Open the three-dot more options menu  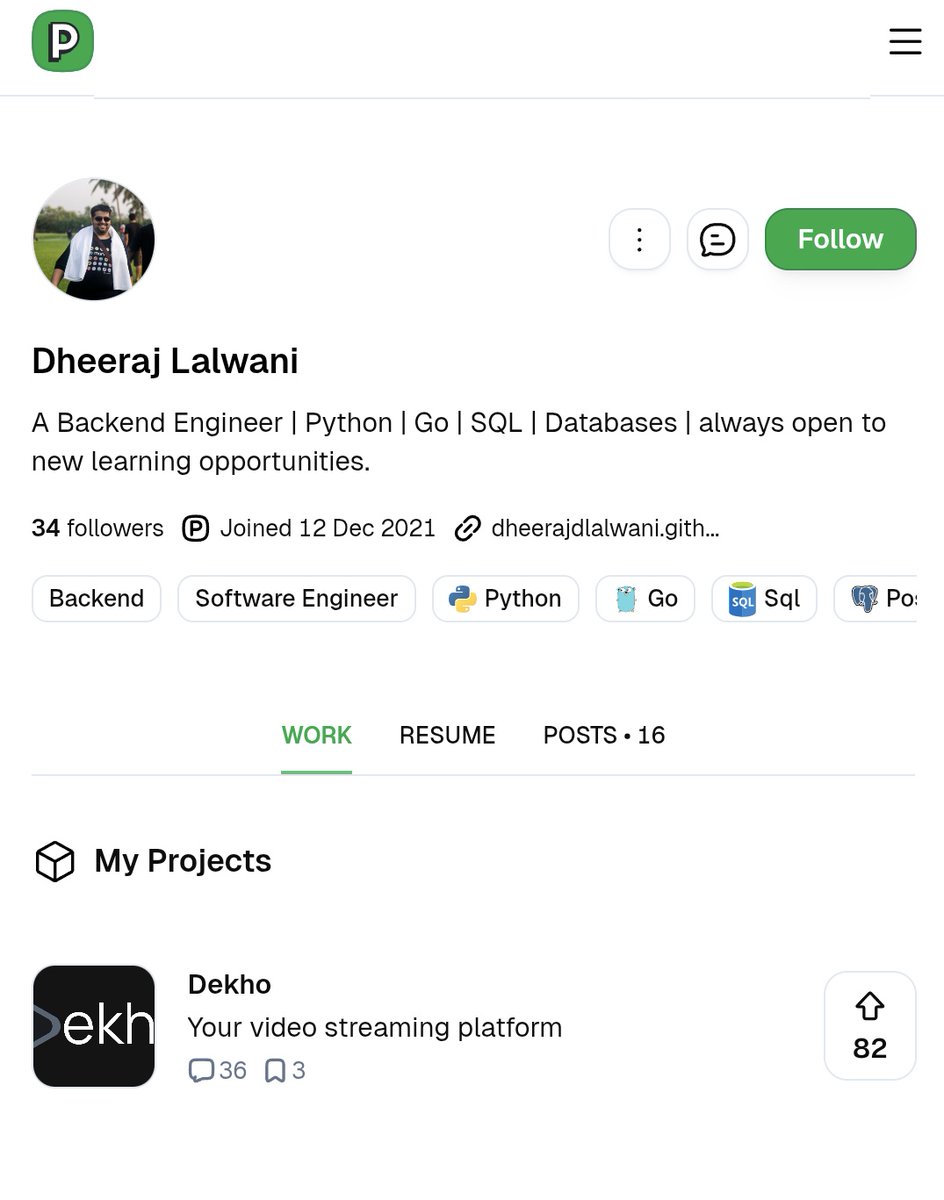coord(639,239)
